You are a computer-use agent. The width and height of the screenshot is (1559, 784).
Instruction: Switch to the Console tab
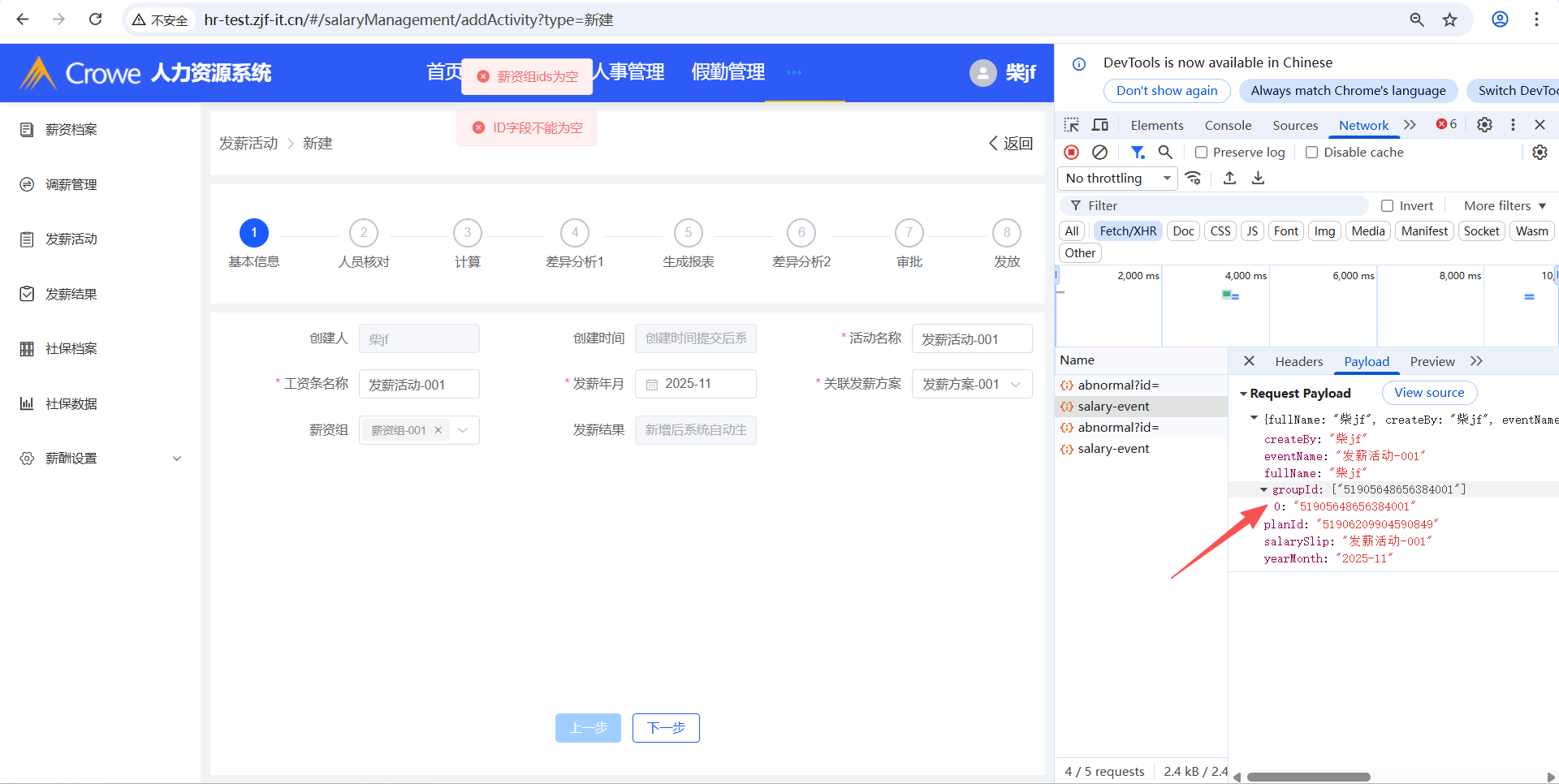tap(1228, 125)
